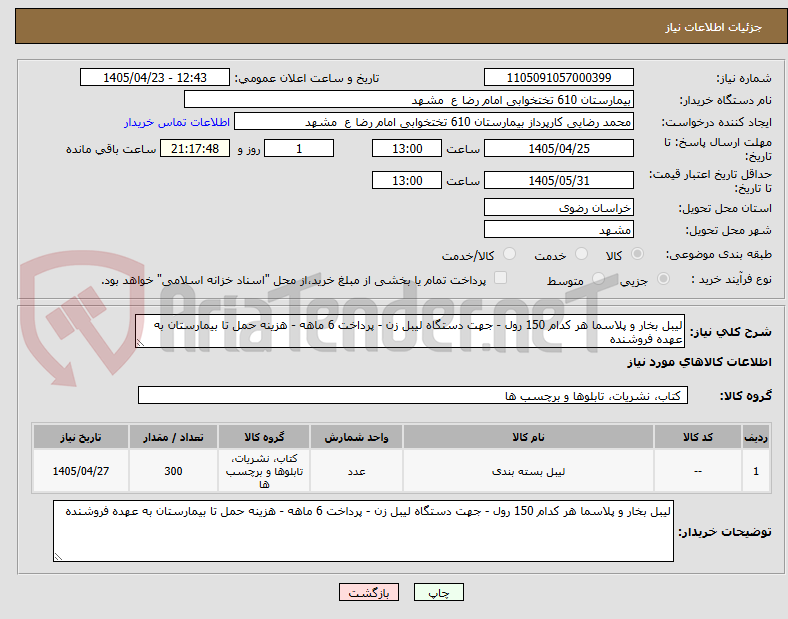Click the price validity date 1405/05/31 field
This screenshot has height=619, width=788.
(559, 180)
